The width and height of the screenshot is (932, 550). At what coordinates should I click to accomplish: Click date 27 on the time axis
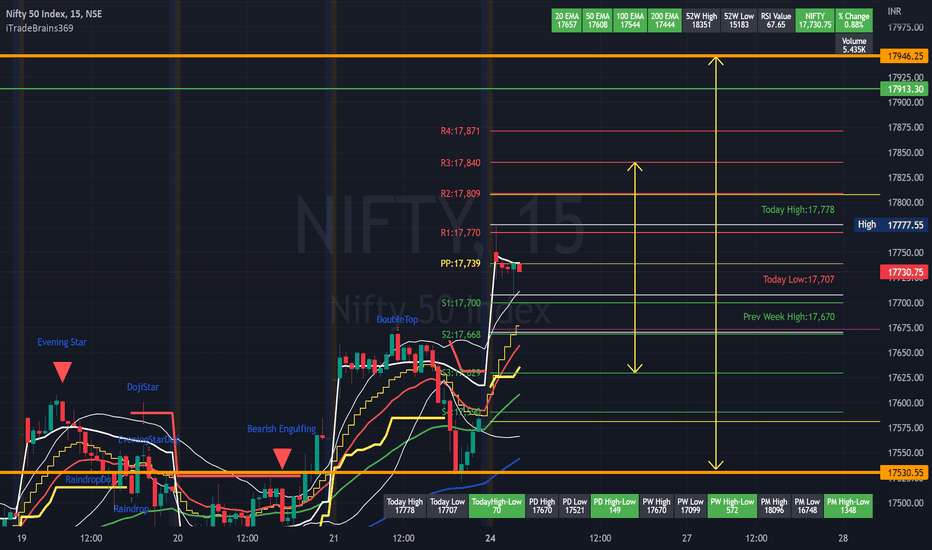687,538
